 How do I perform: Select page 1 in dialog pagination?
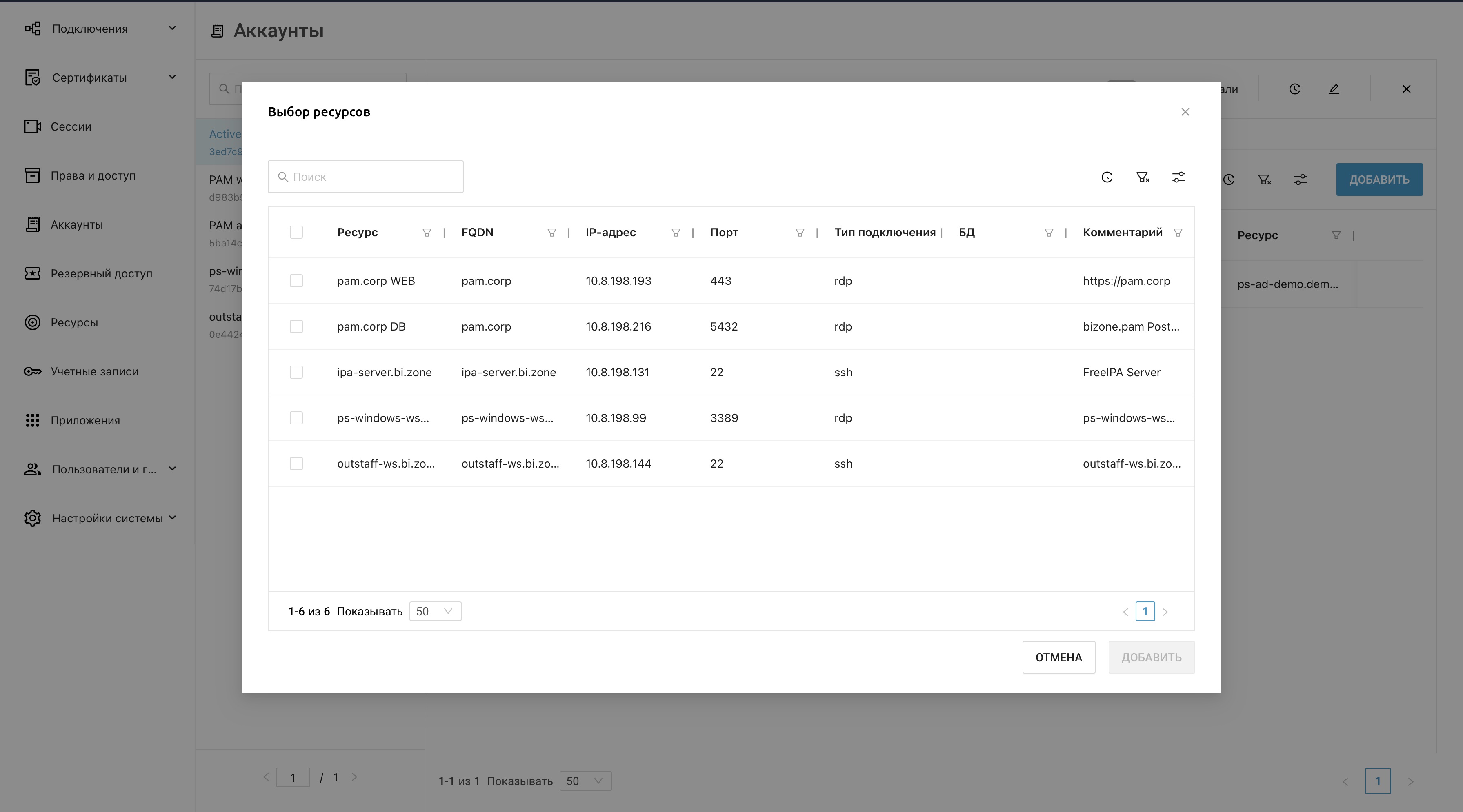tap(1144, 612)
